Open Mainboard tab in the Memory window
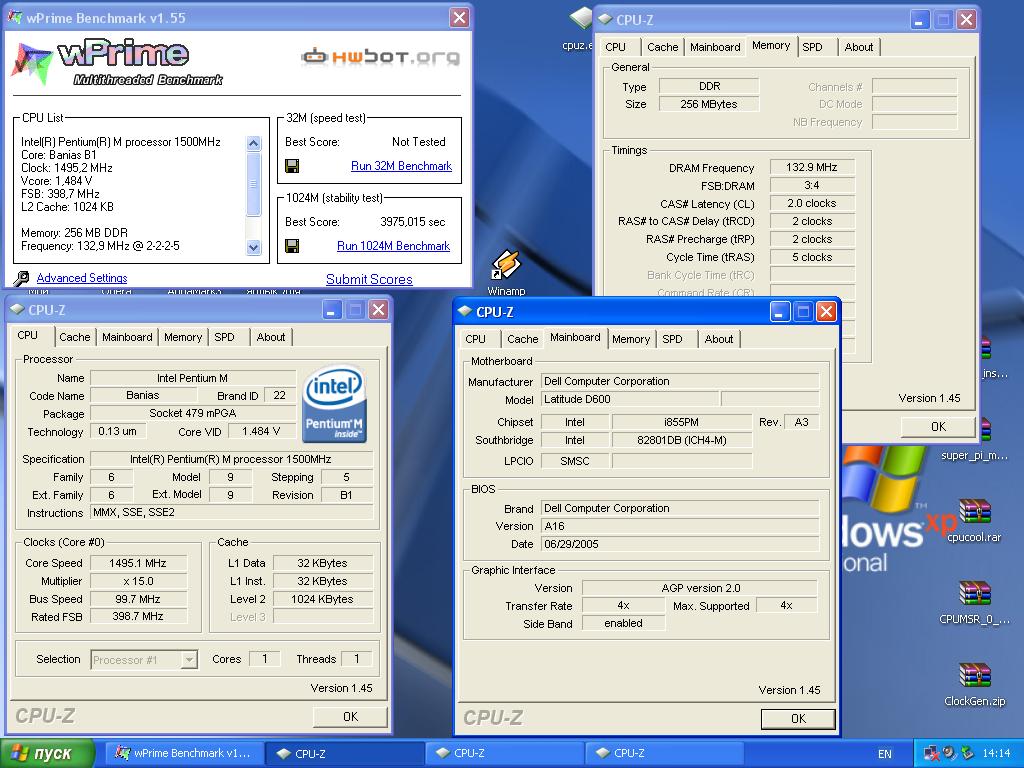 point(715,47)
